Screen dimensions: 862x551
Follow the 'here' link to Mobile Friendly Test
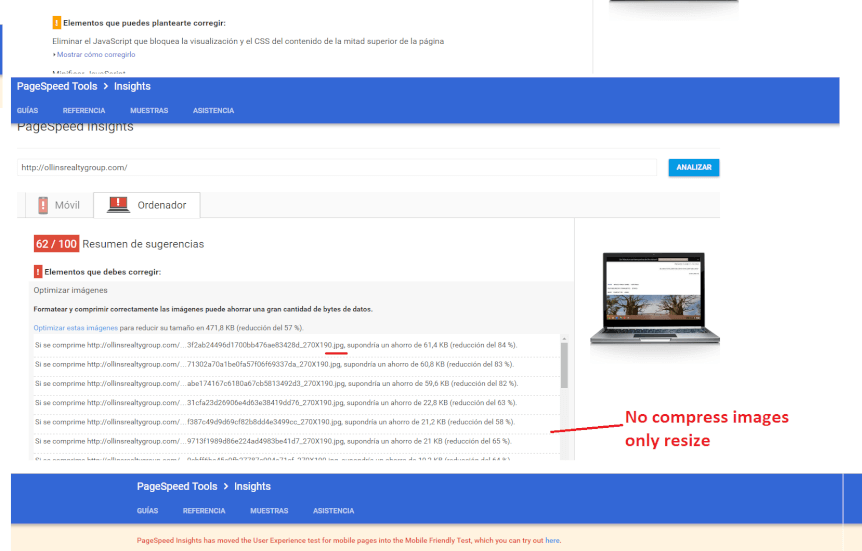click(552, 541)
